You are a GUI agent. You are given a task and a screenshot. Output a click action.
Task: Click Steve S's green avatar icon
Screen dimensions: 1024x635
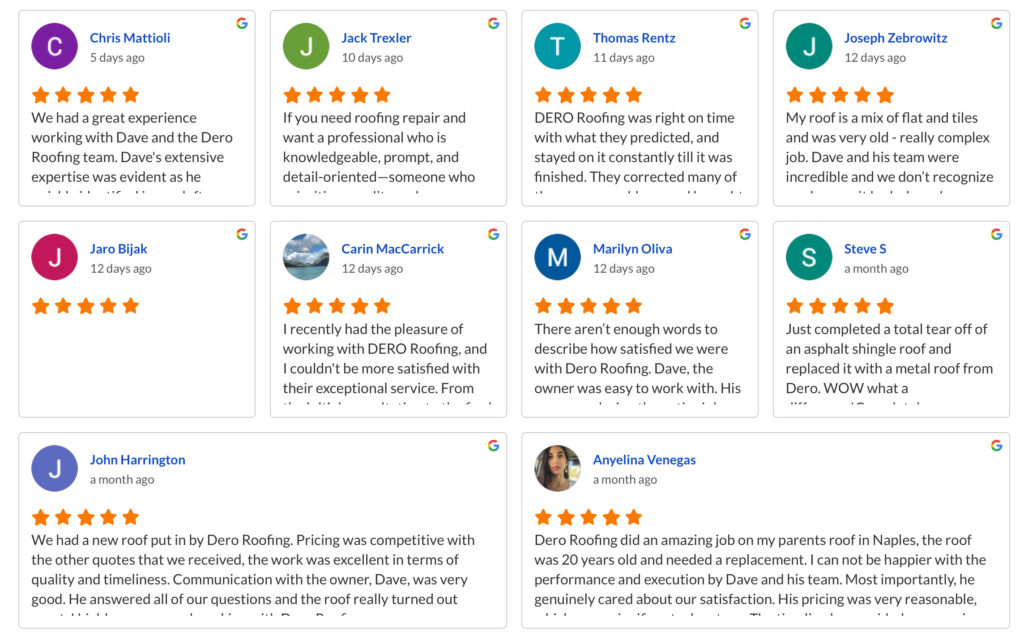coord(809,257)
